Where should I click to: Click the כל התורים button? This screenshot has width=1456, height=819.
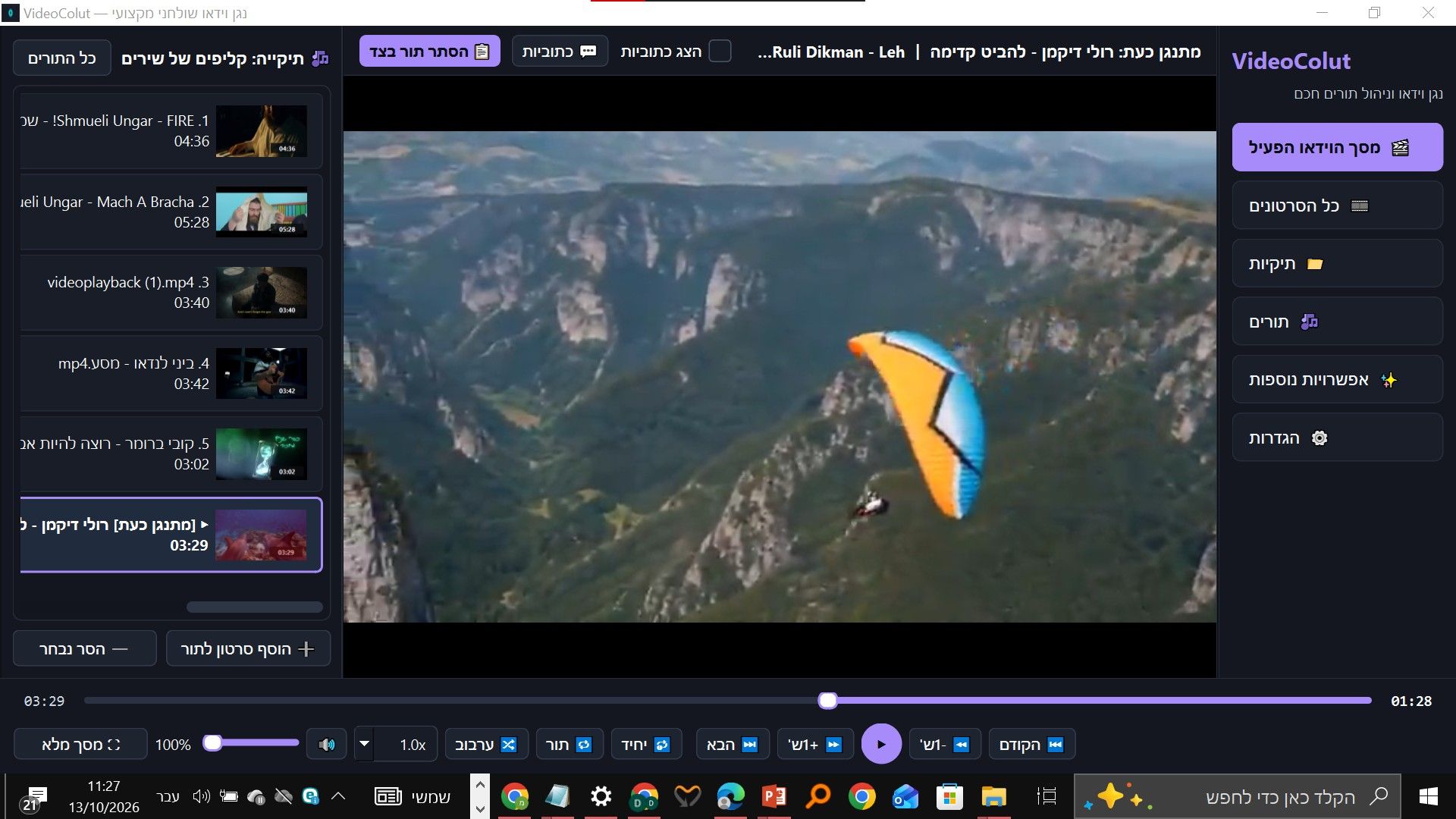click(62, 58)
